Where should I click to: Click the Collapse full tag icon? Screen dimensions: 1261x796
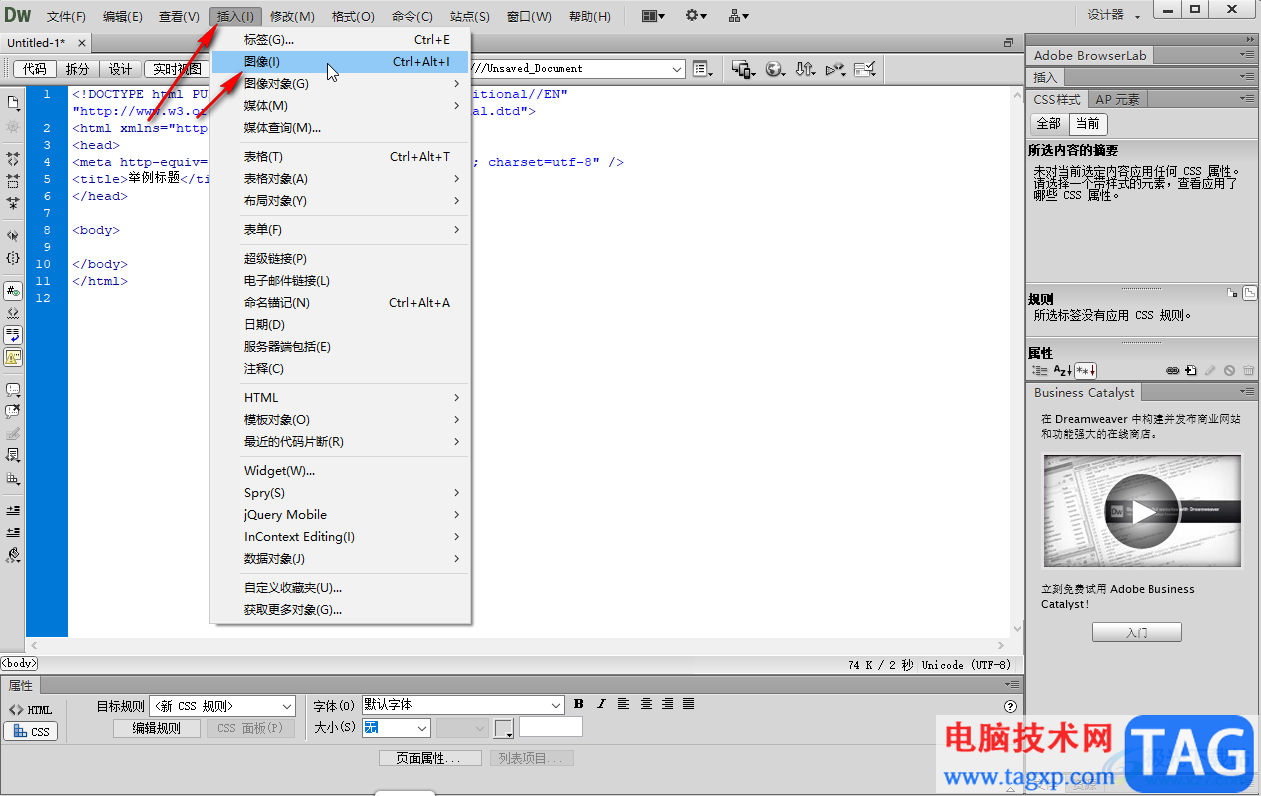13,158
